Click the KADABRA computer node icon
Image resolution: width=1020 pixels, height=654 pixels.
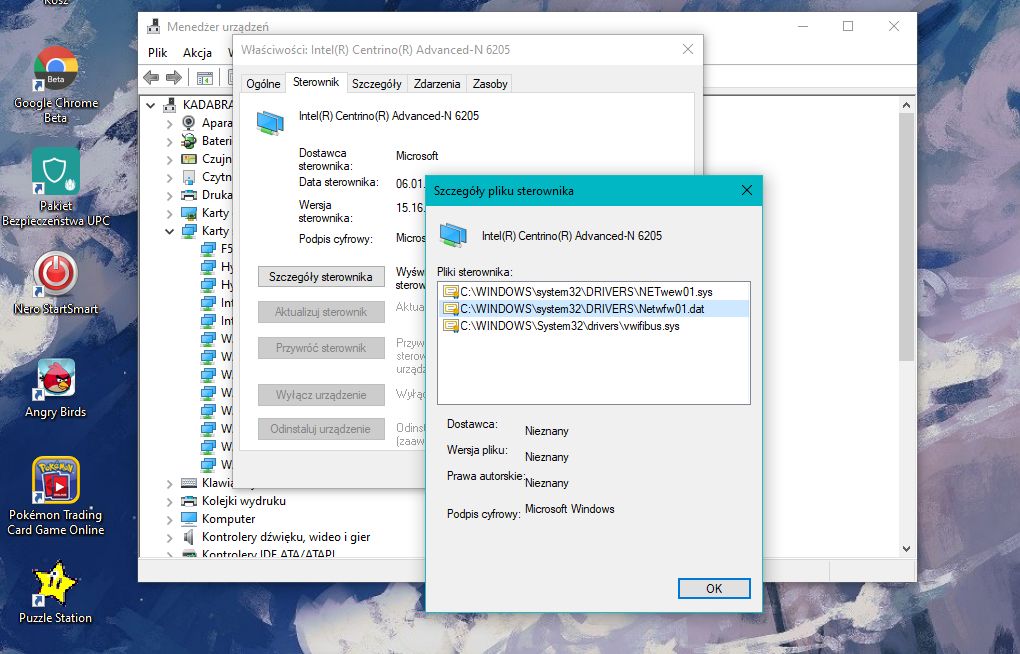[x=170, y=104]
